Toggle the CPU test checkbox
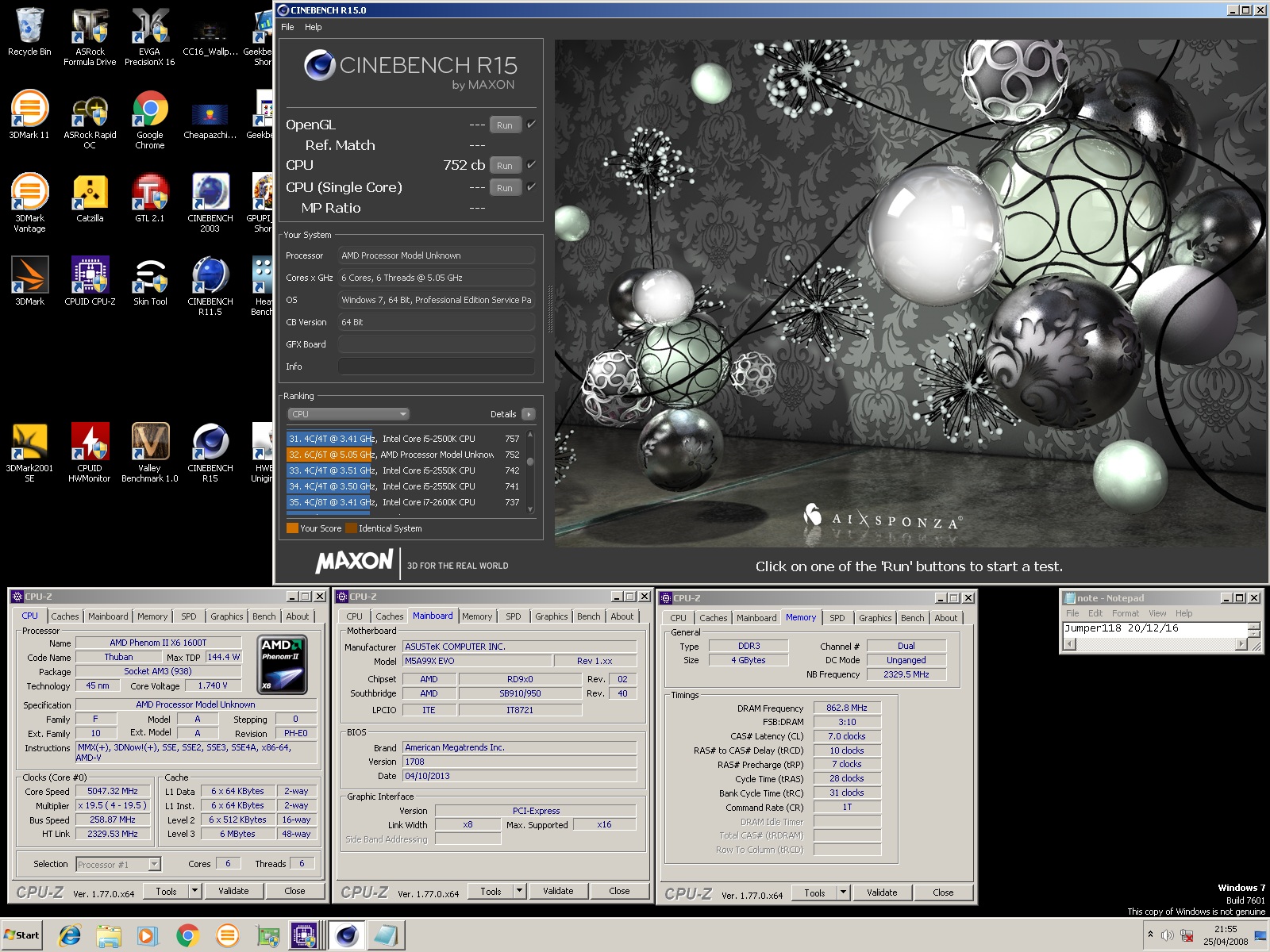The height and width of the screenshot is (952, 1270). click(x=531, y=165)
